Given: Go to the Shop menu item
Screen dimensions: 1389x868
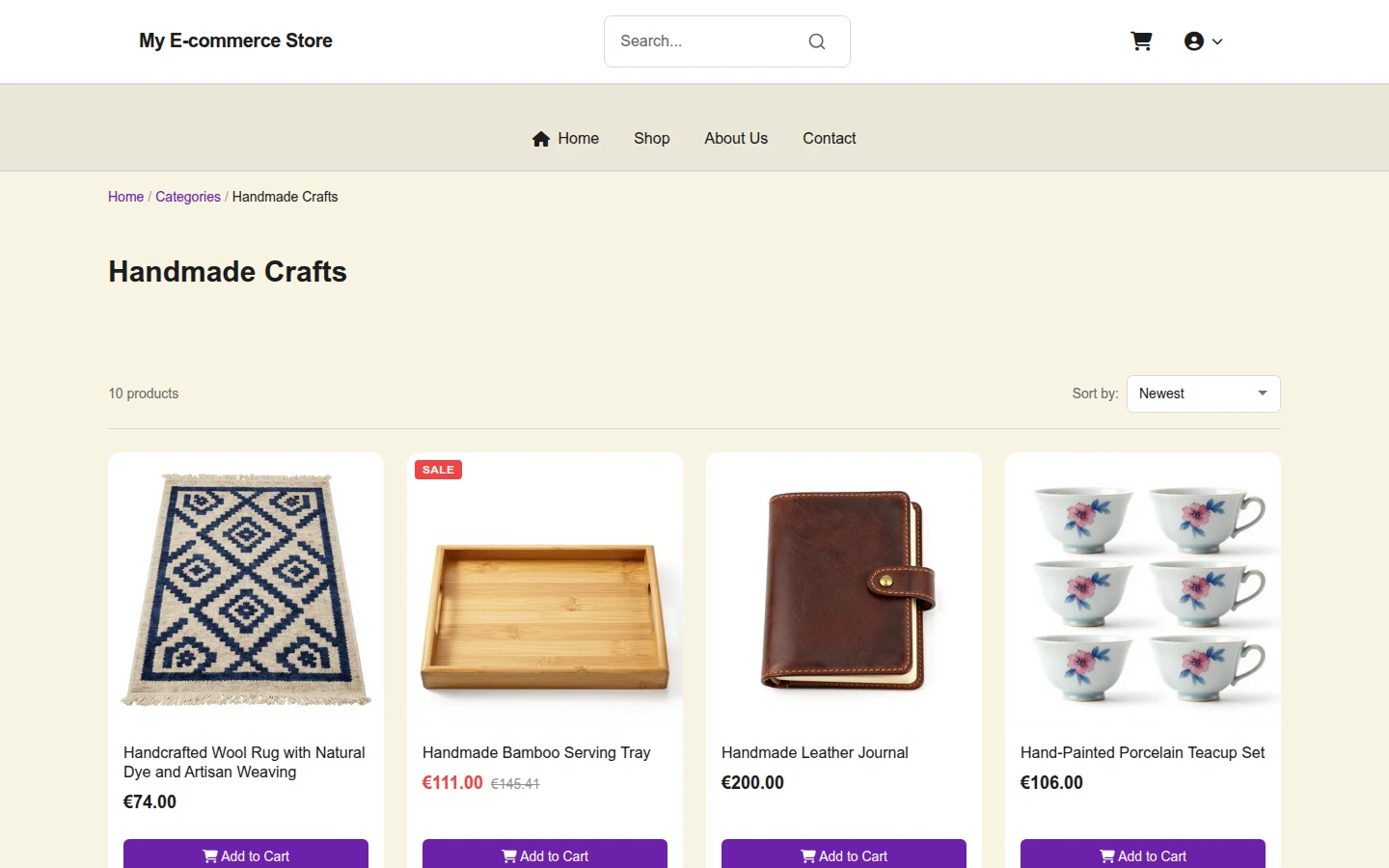Looking at the screenshot, I should pyautogui.click(x=652, y=138).
